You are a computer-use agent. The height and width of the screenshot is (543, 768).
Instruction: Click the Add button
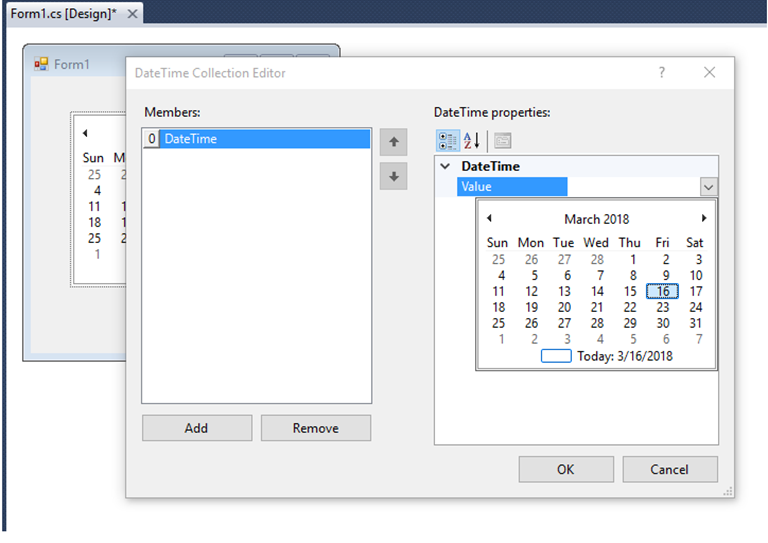pos(197,428)
